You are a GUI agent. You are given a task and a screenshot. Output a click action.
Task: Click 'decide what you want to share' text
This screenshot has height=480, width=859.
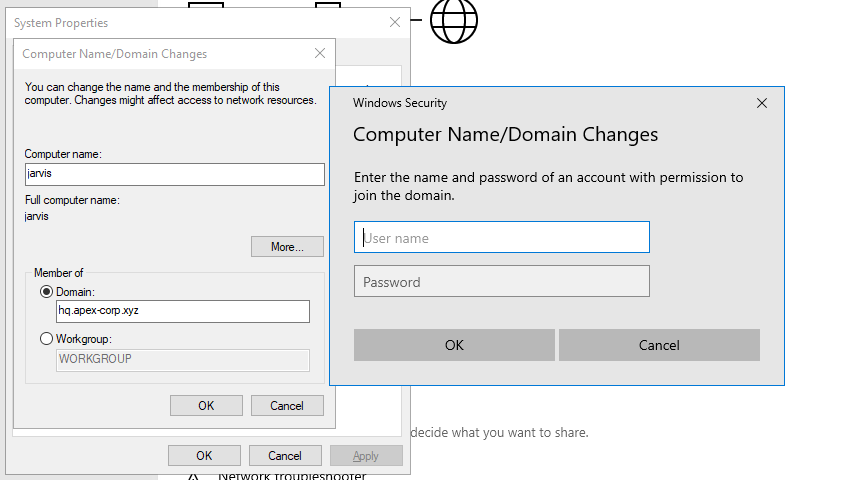point(499,433)
